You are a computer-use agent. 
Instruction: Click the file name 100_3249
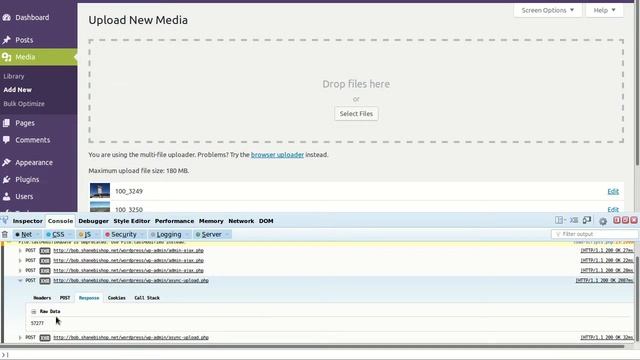(x=129, y=191)
